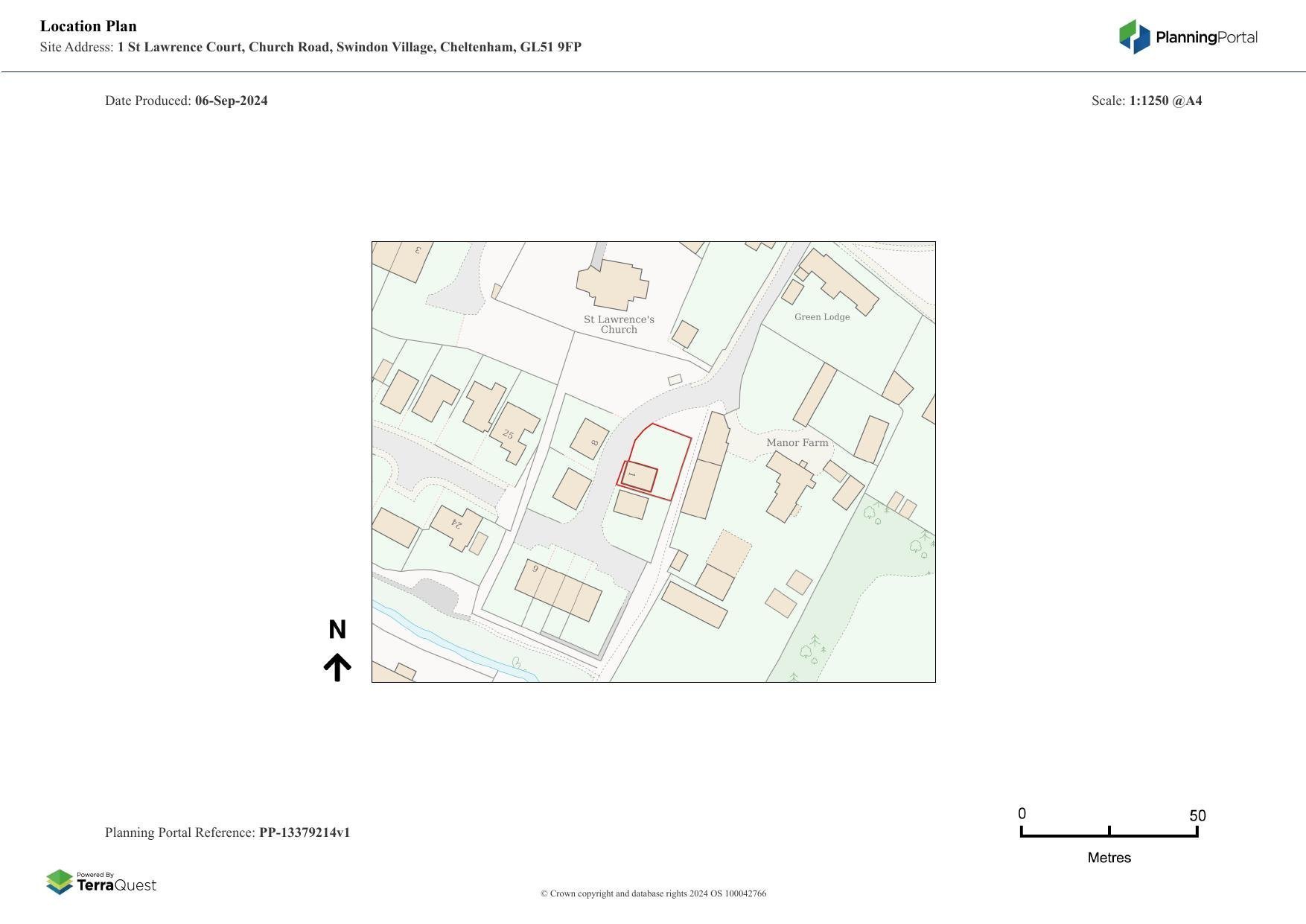
Task: Click the tree symbols in the woodland
Action: (917, 545)
